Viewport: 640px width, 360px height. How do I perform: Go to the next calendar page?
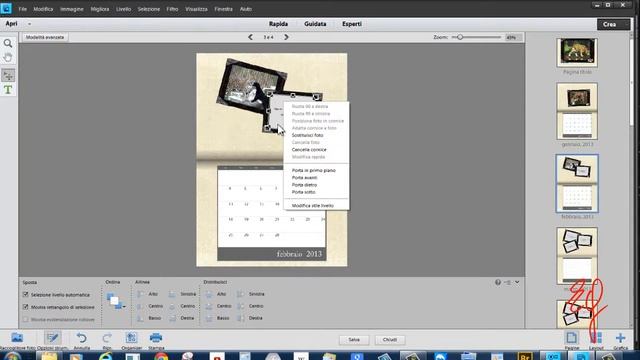[287, 37]
